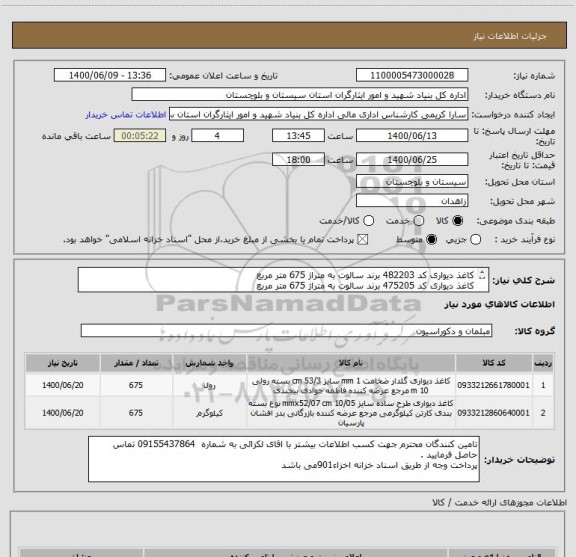
Task: Click the scroll arrows of general description box
Action: click(x=482, y=275)
